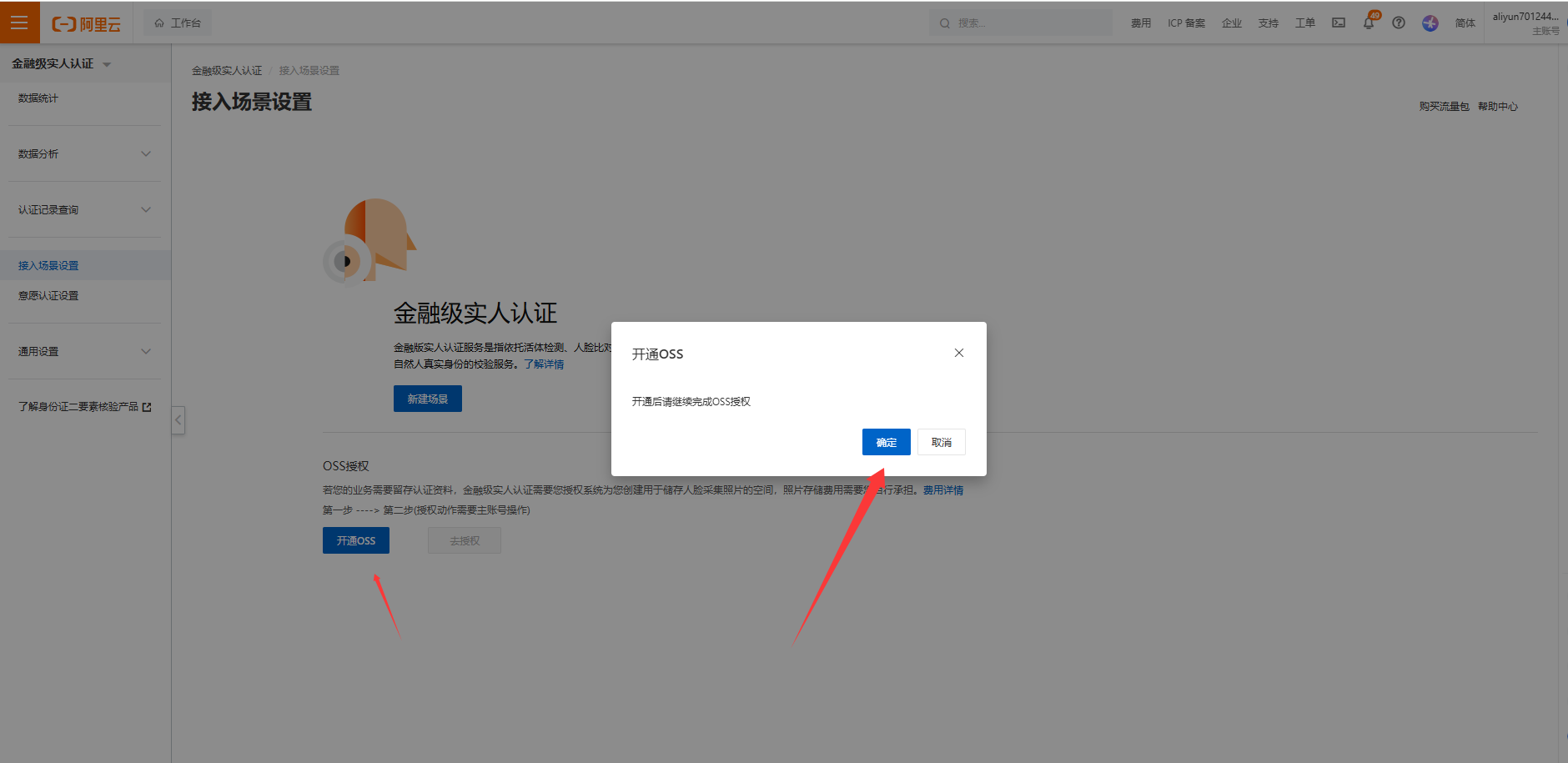Expand the 通用设置 sidebar section

tap(83, 351)
